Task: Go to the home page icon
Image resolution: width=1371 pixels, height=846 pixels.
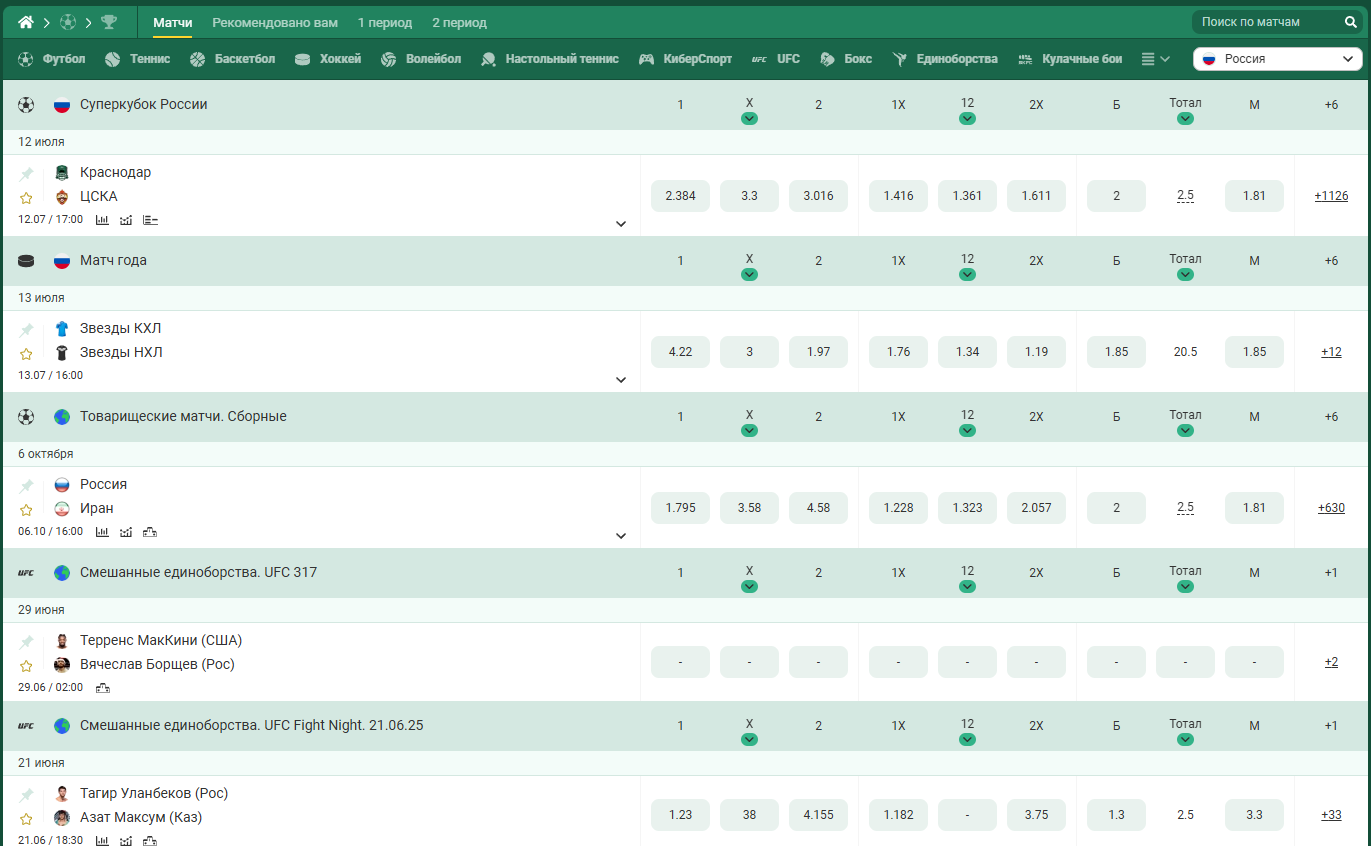Action: (26, 22)
